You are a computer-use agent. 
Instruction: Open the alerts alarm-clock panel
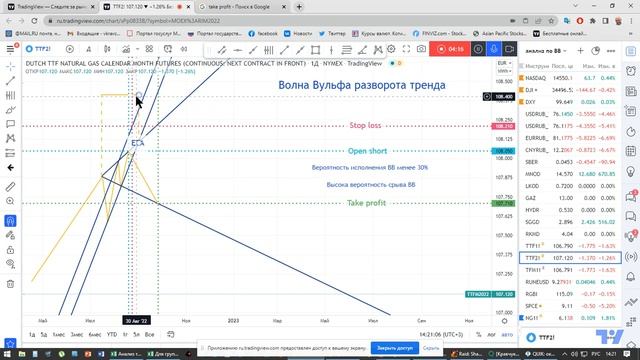click(631, 71)
